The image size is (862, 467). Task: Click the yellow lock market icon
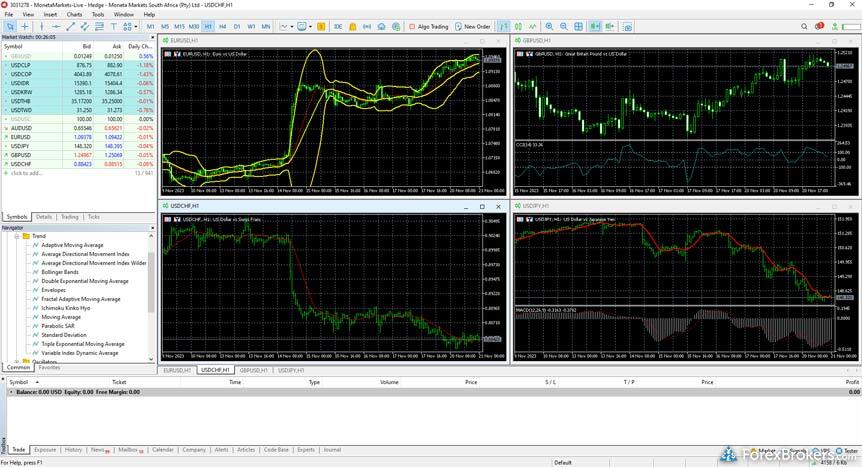(352, 26)
